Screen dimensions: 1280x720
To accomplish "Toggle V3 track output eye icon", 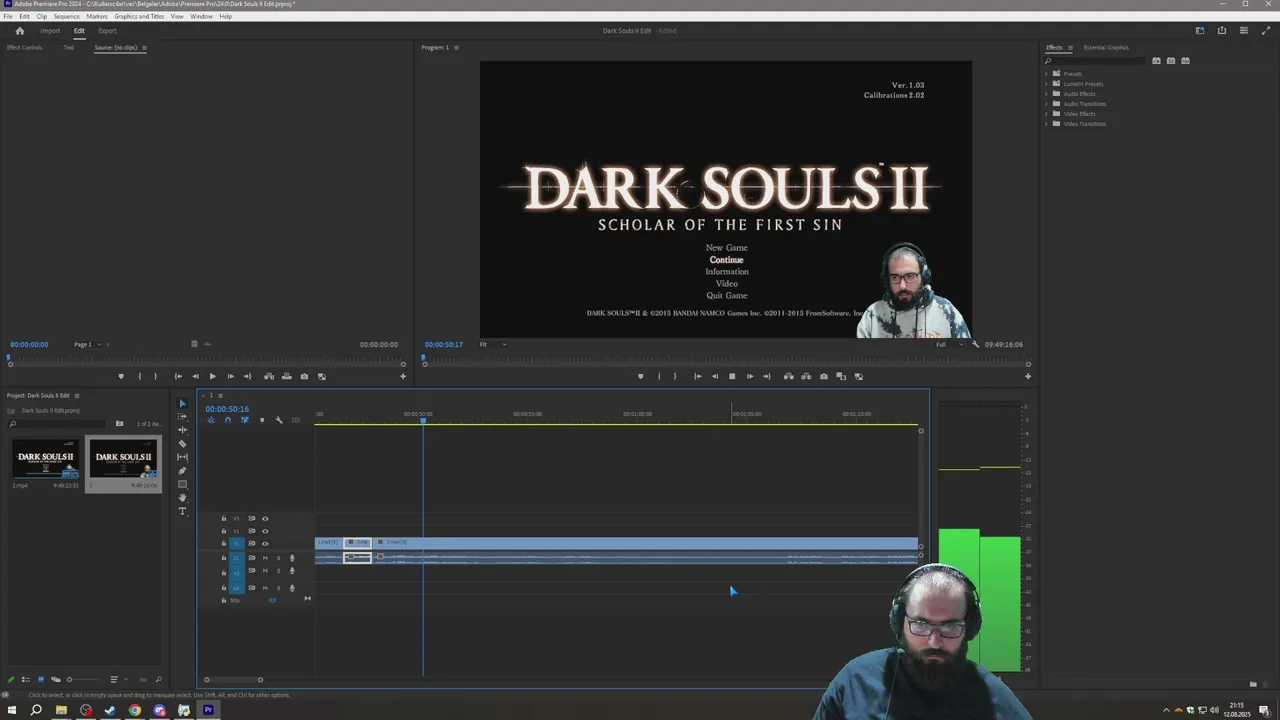I will point(265,519).
